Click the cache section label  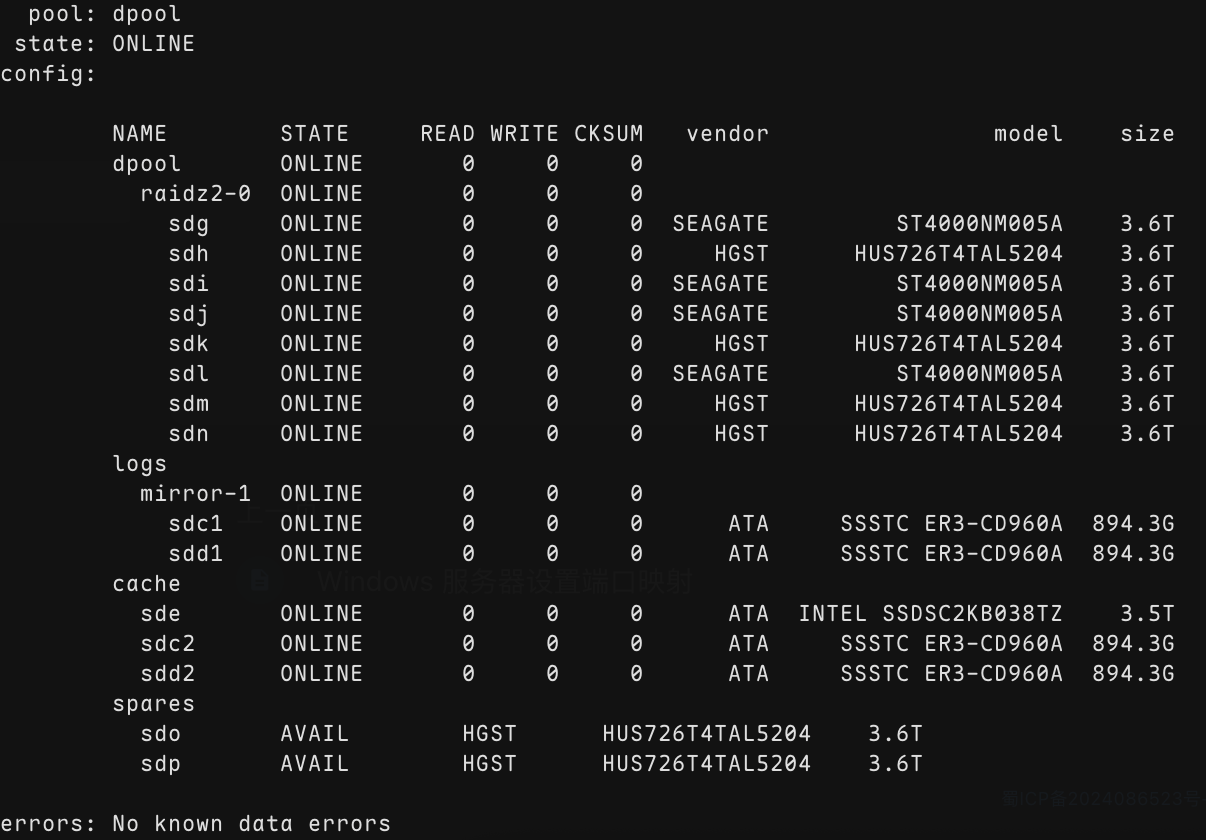point(147,584)
